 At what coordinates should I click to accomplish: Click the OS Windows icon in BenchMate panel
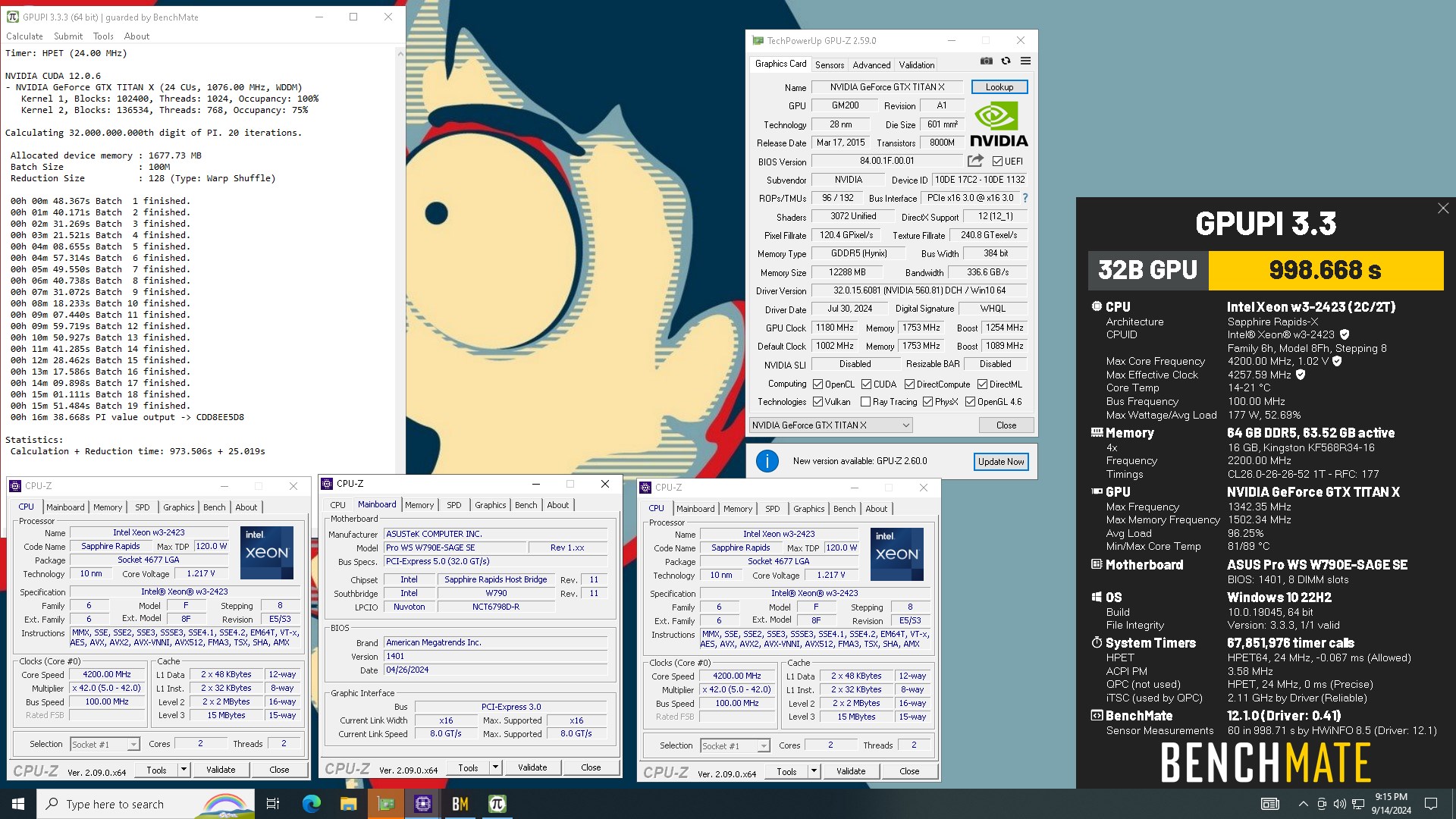coord(1097,597)
